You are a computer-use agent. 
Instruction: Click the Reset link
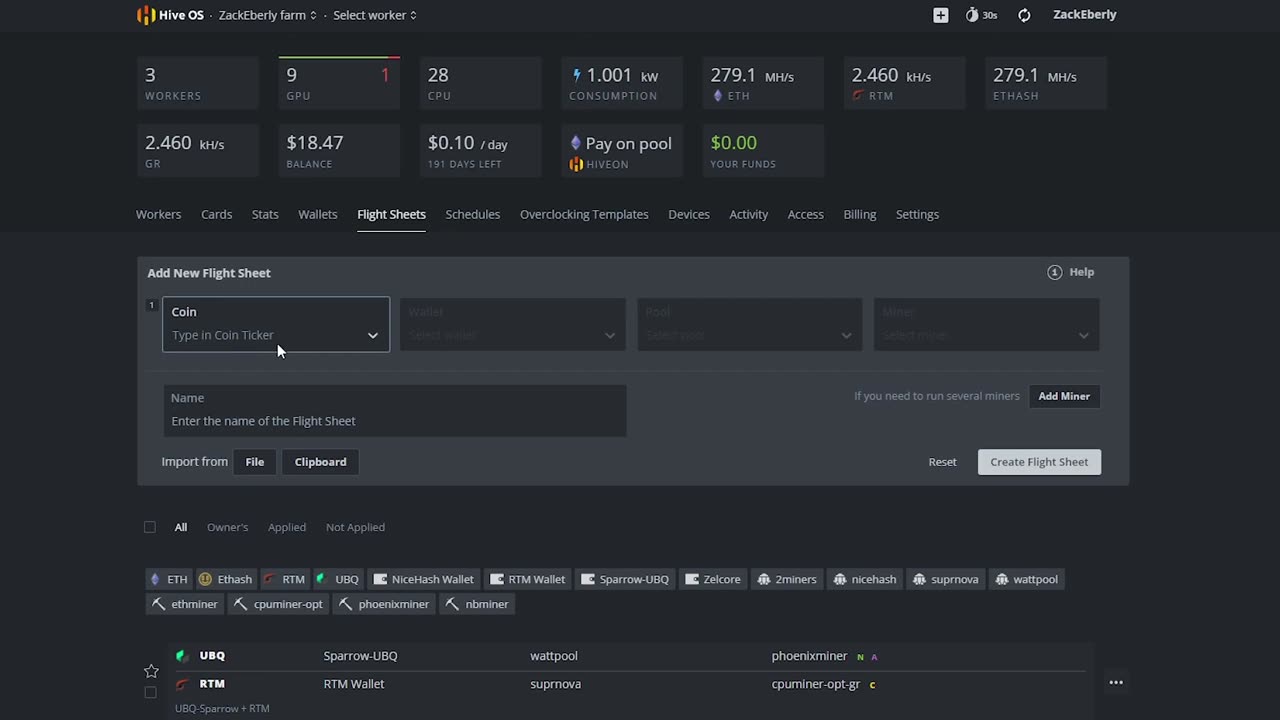click(x=942, y=462)
